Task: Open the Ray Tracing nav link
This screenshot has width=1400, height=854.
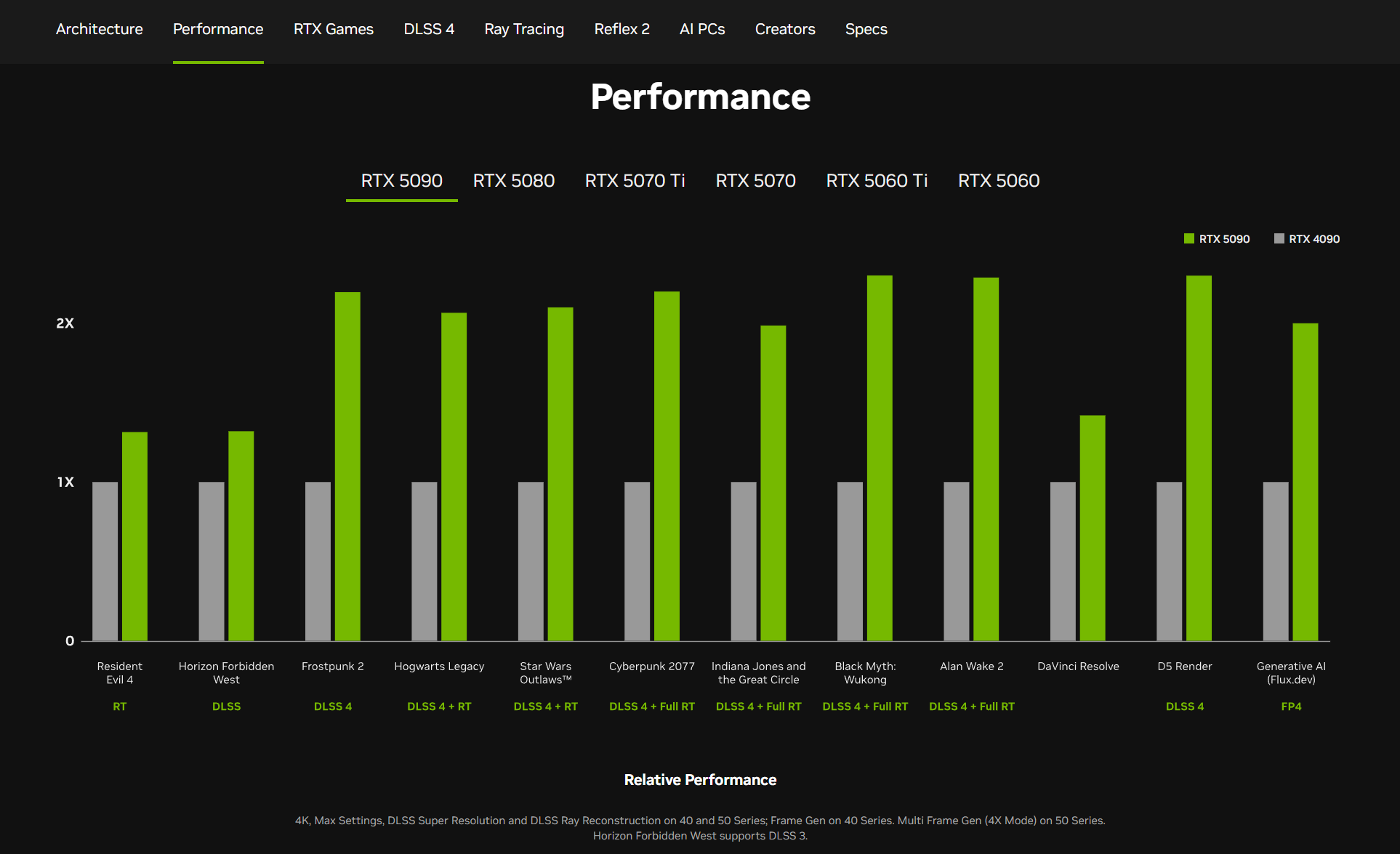Action: click(x=523, y=29)
